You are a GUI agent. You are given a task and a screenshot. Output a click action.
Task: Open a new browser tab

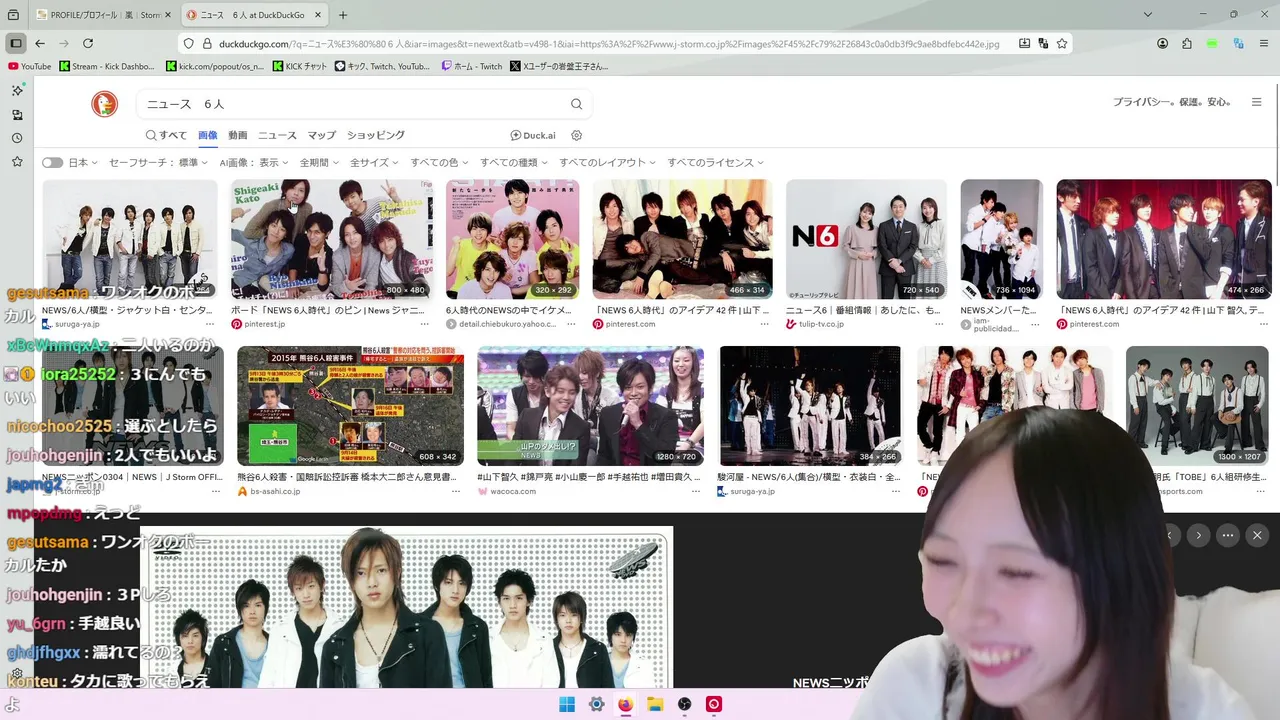[343, 15]
